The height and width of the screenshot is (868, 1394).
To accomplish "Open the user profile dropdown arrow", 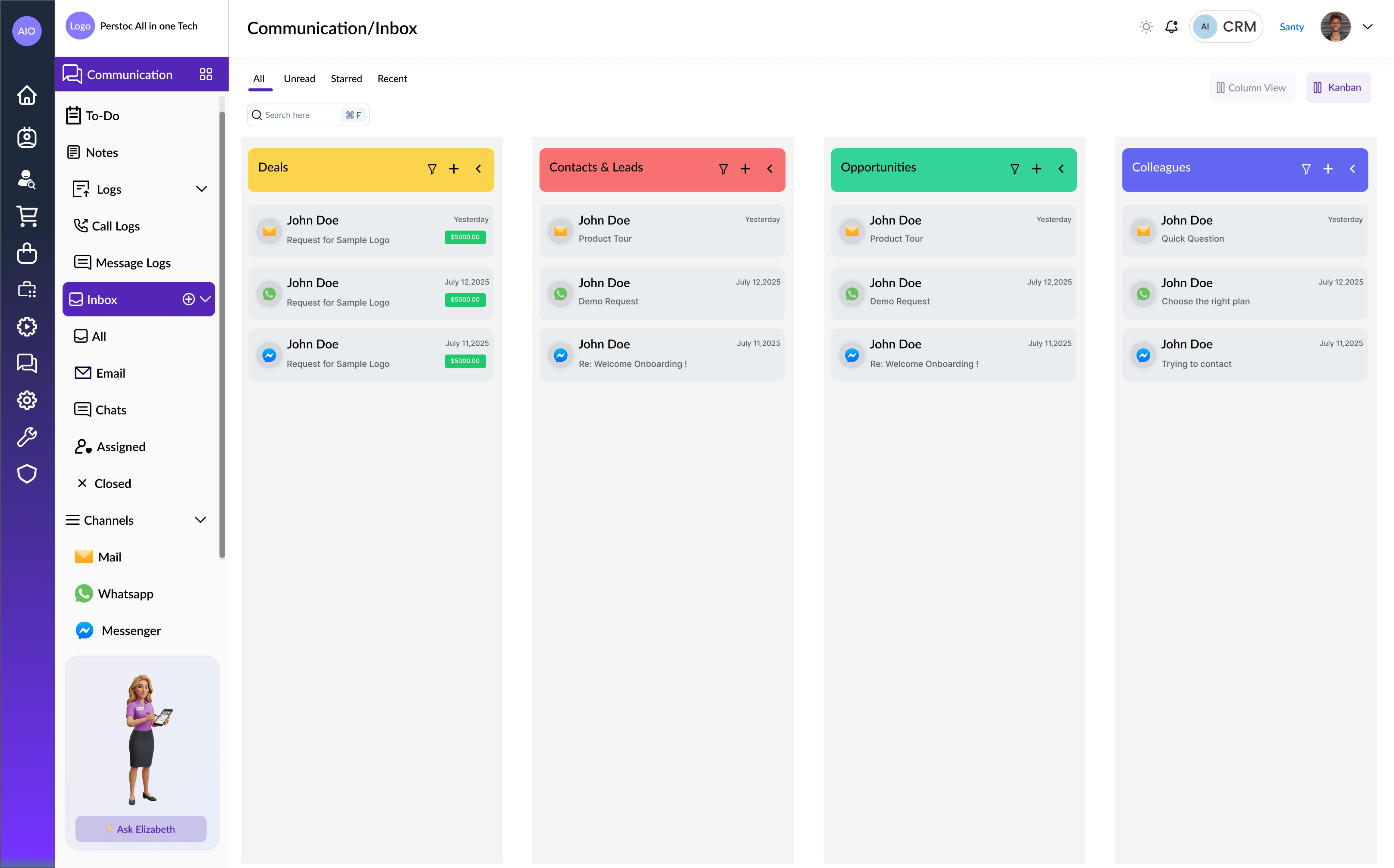I will click(x=1367, y=27).
